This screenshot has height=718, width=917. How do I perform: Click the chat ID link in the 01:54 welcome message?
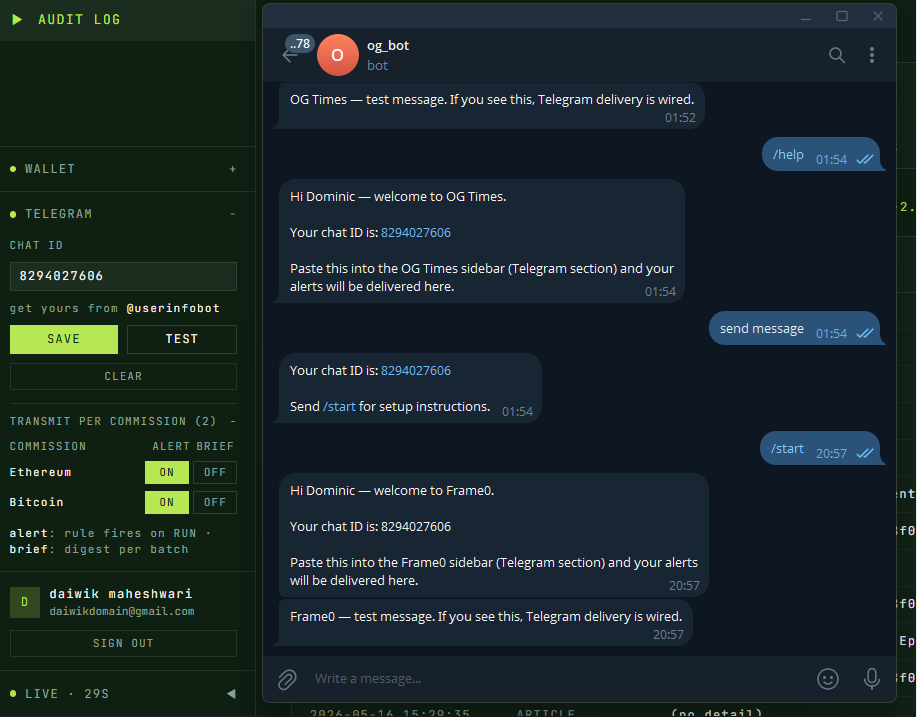coord(416,233)
